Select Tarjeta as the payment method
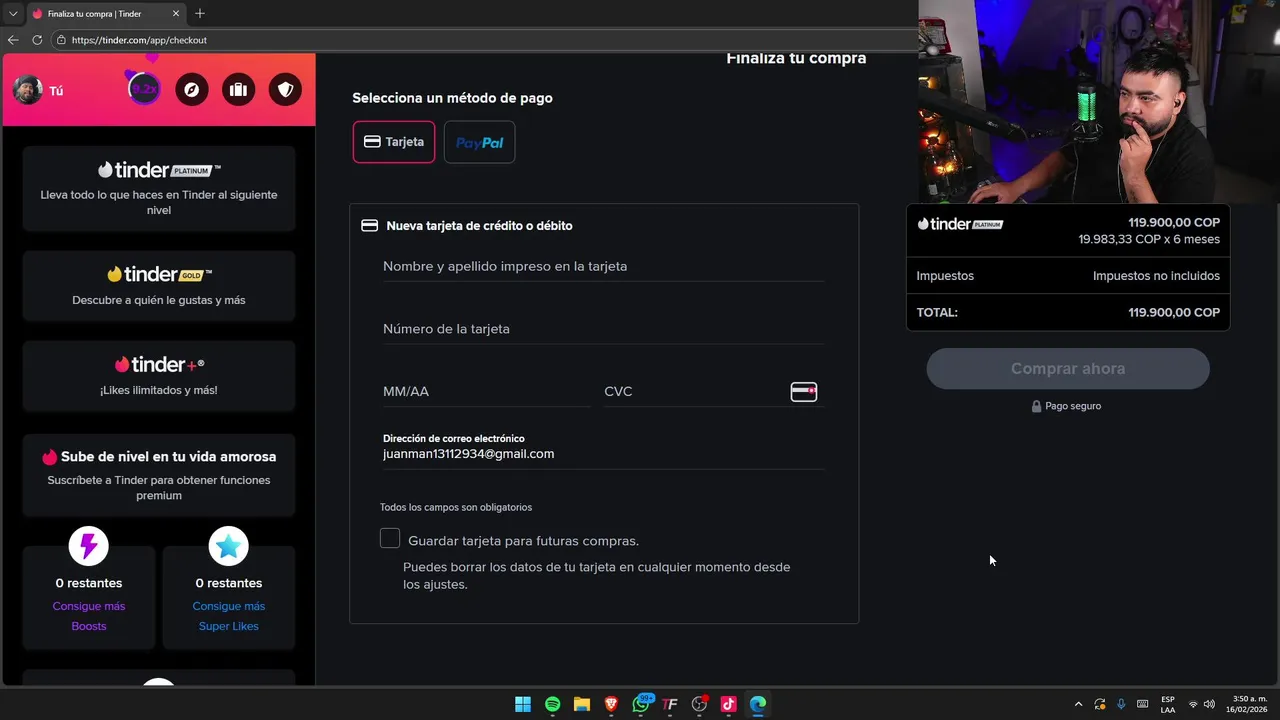This screenshot has height=720, width=1280. coord(394,142)
